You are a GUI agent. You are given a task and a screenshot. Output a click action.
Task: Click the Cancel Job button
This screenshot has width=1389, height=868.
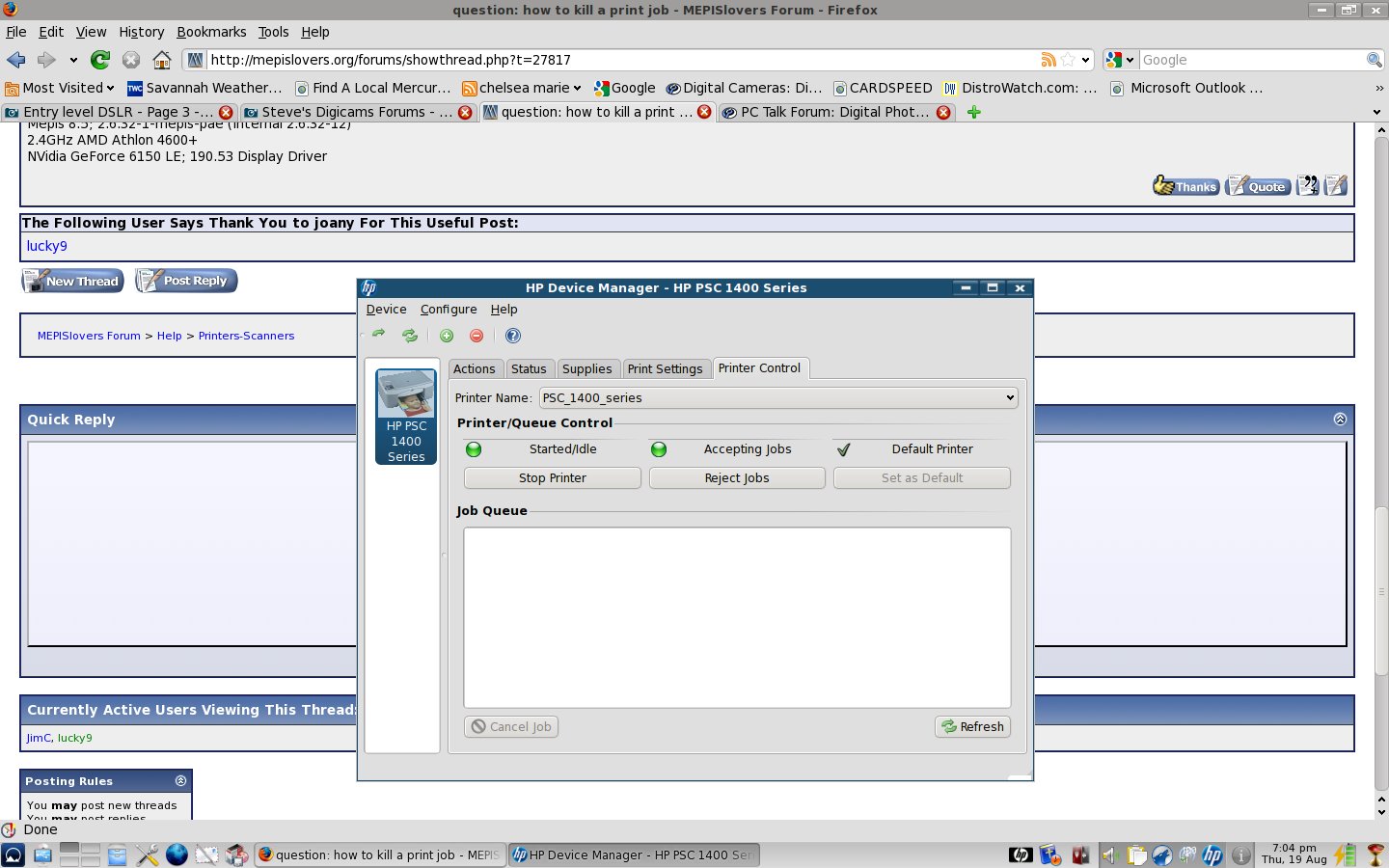[x=511, y=726]
